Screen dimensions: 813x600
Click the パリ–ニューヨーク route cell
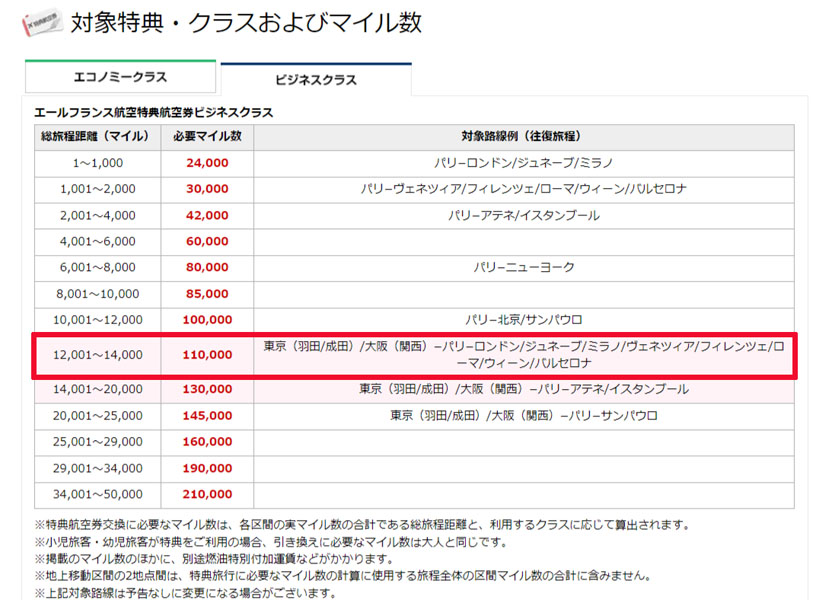pos(524,268)
